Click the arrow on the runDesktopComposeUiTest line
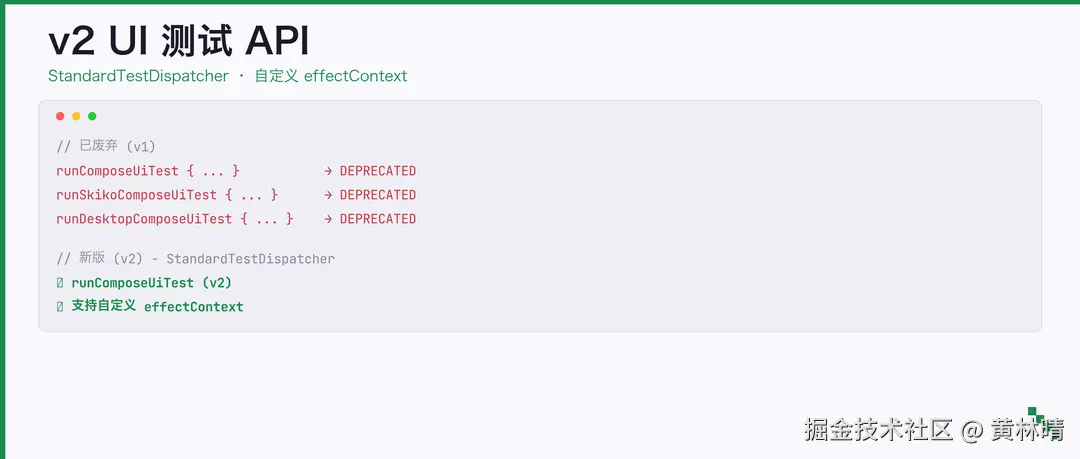Viewport: 1080px width, 459px height. pos(328,219)
